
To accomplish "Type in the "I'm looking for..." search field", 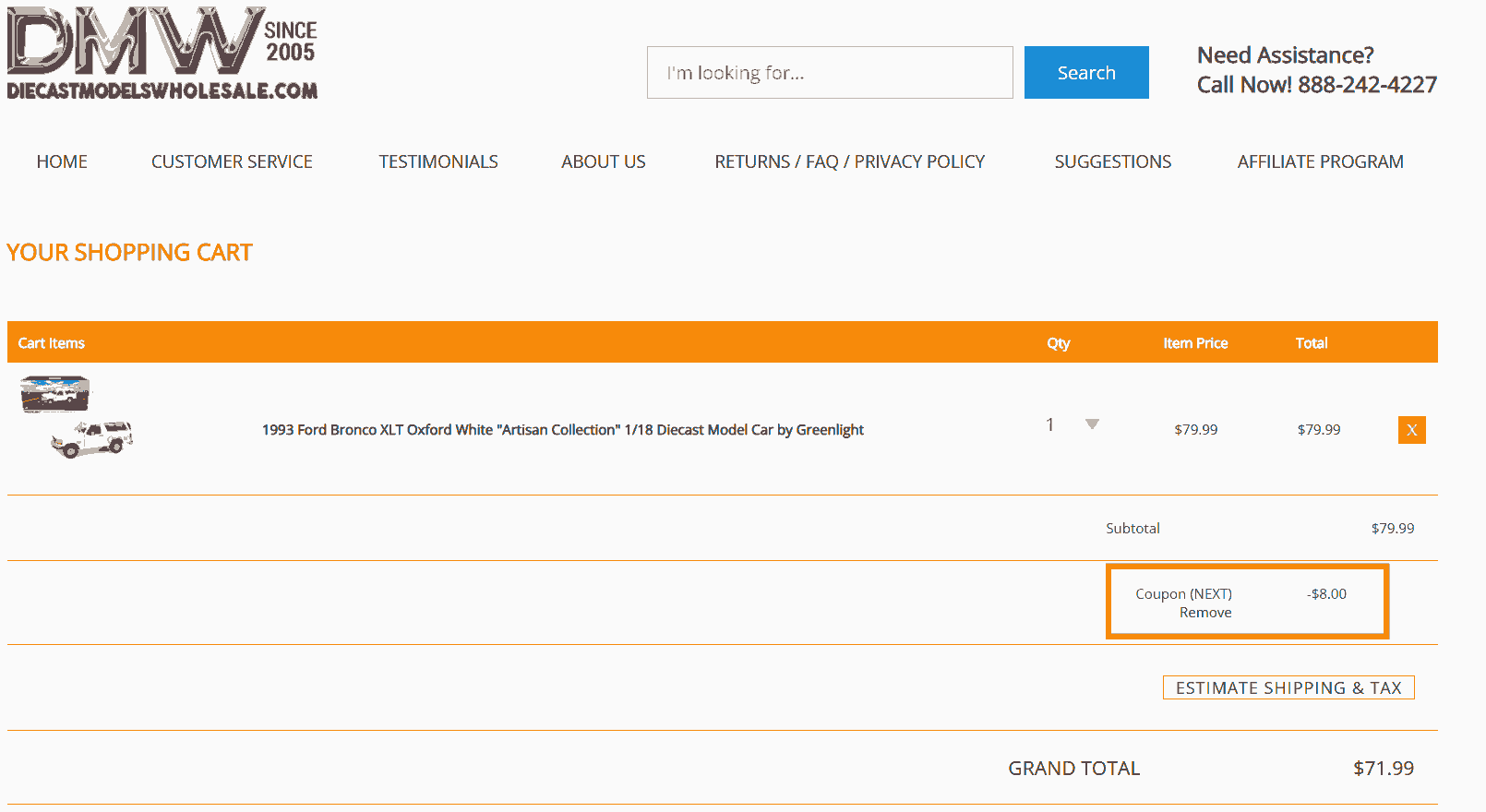I will (x=829, y=73).
